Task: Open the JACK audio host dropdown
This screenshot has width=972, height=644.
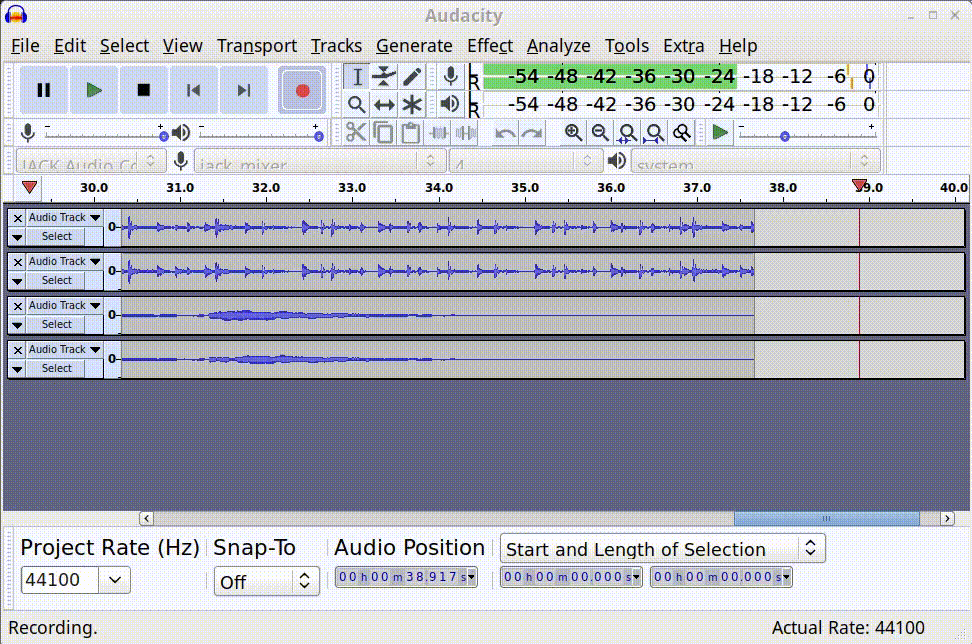Action: click(x=91, y=162)
